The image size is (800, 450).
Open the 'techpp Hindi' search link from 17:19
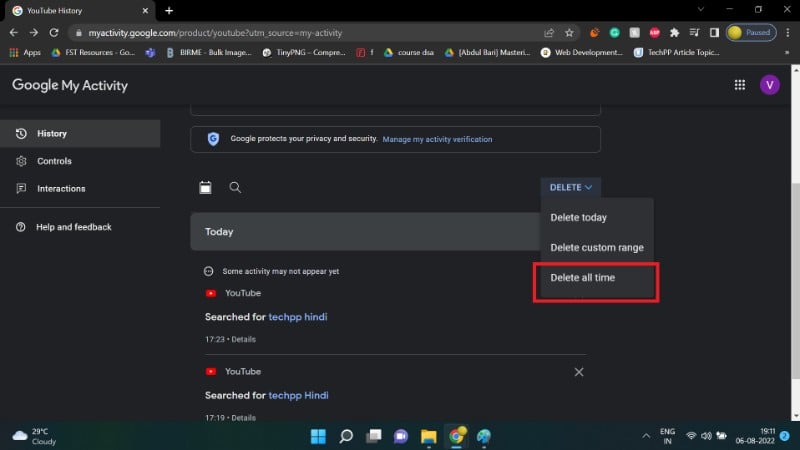[298, 395]
